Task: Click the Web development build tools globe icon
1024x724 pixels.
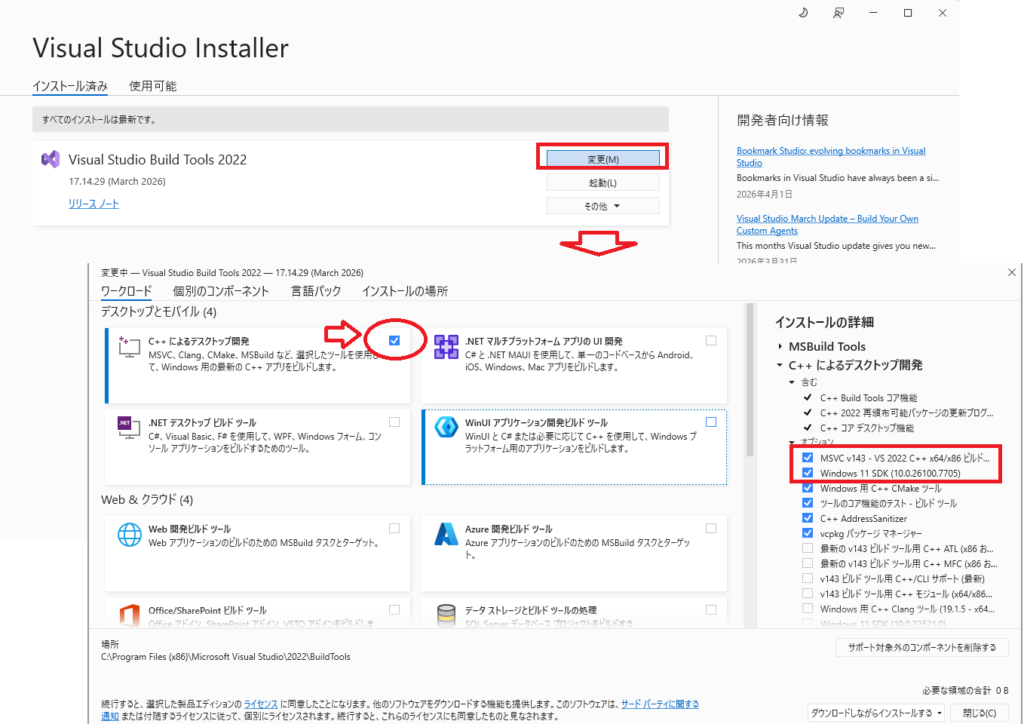Action: coord(129,534)
